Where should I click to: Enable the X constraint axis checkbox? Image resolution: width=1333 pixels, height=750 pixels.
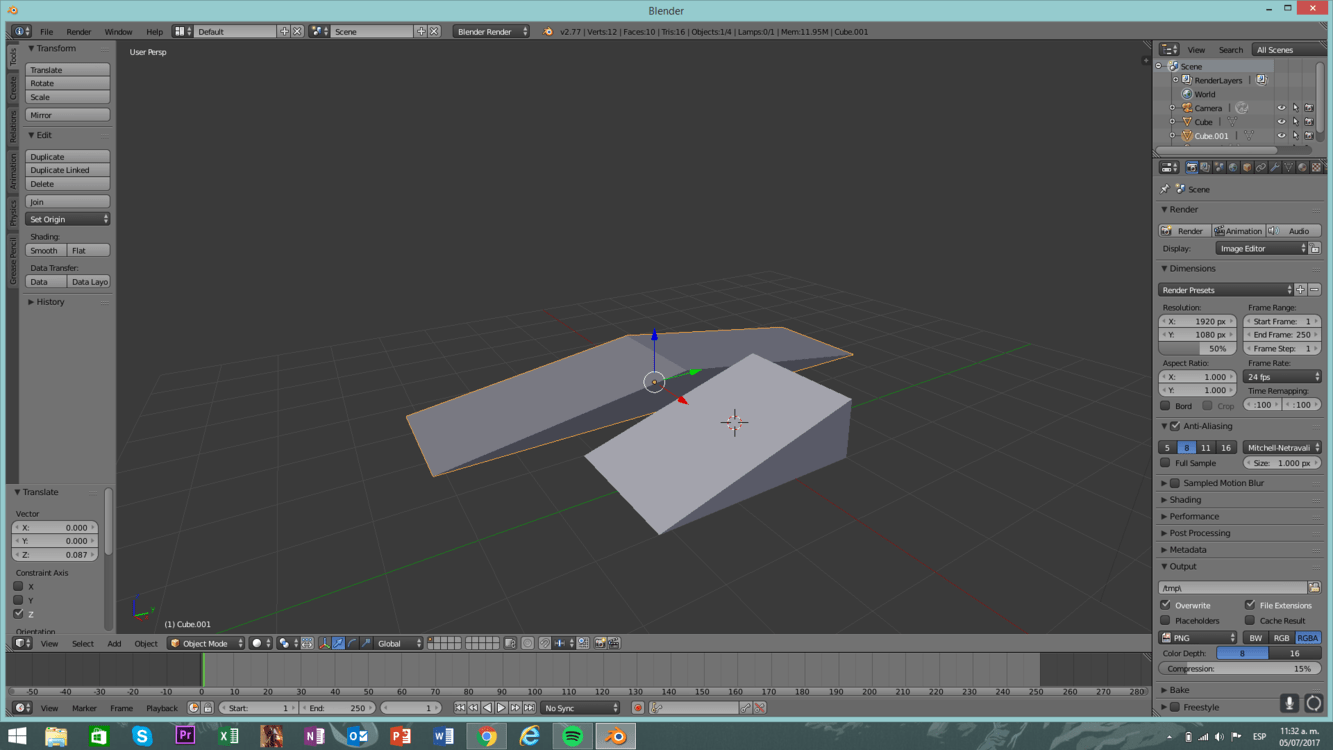[18, 587]
